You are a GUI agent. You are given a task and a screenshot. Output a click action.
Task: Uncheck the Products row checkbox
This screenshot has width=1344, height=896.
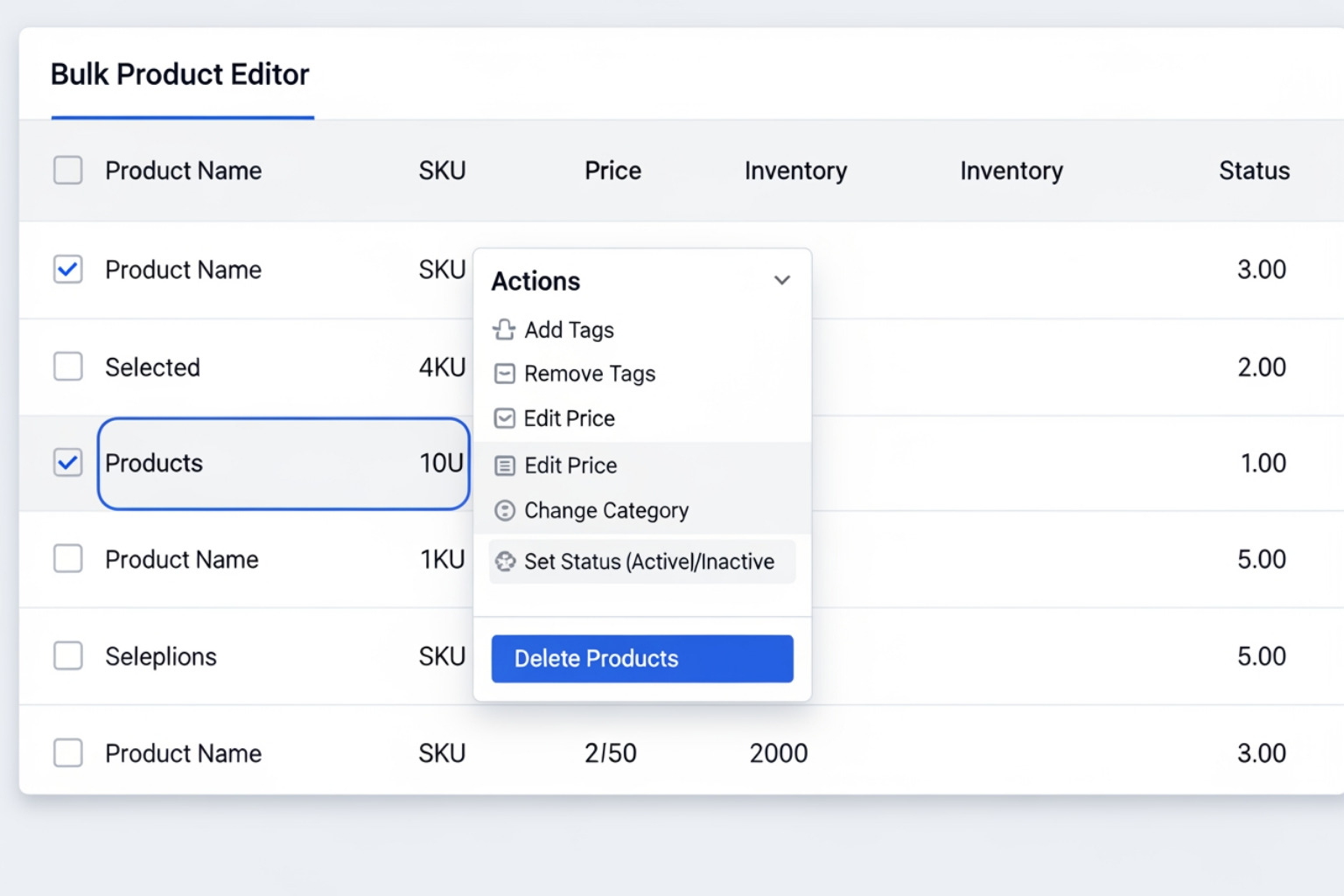[67, 463]
